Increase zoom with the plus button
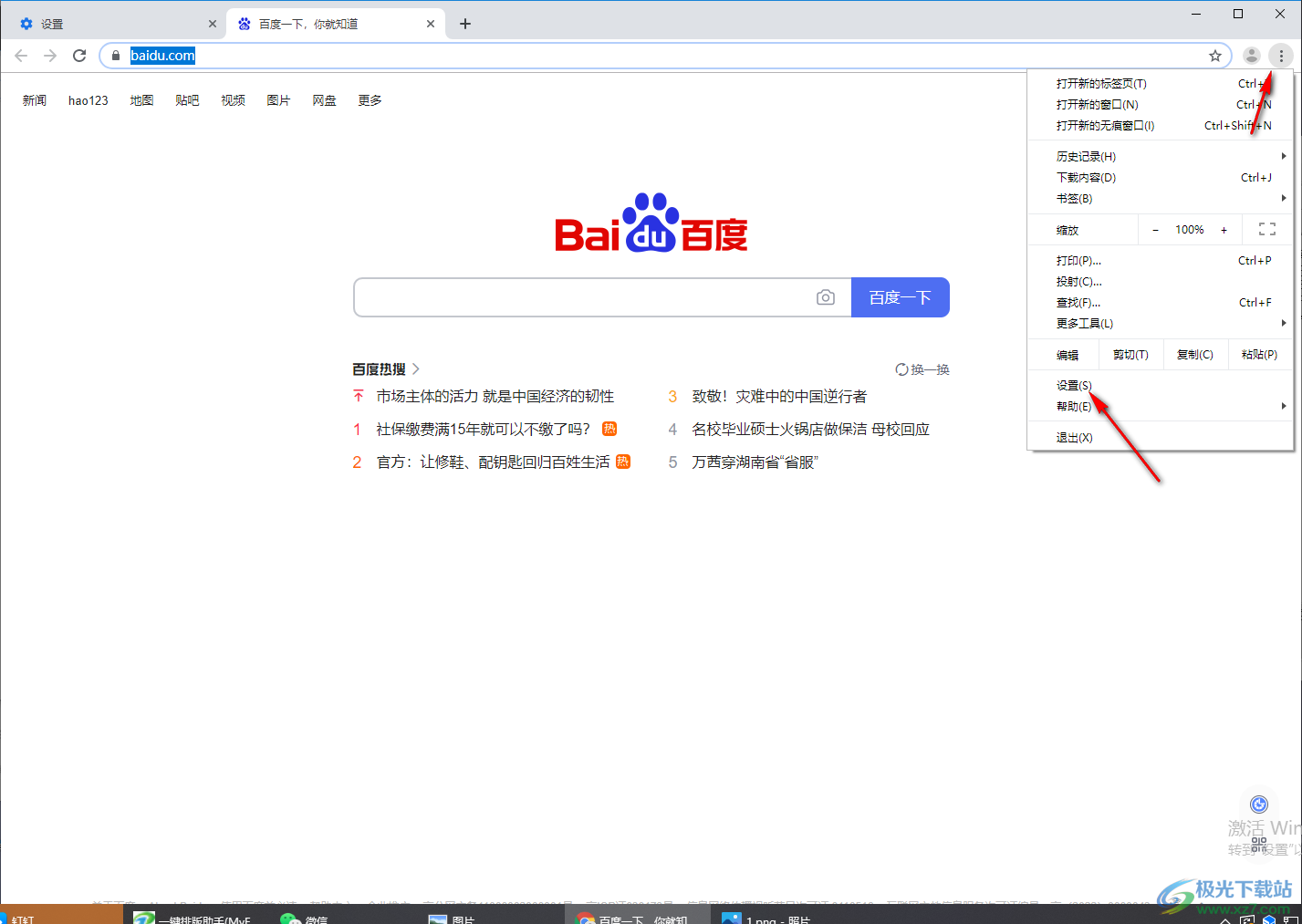This screenshot has height=924, width=1302. pos(1224,230)
